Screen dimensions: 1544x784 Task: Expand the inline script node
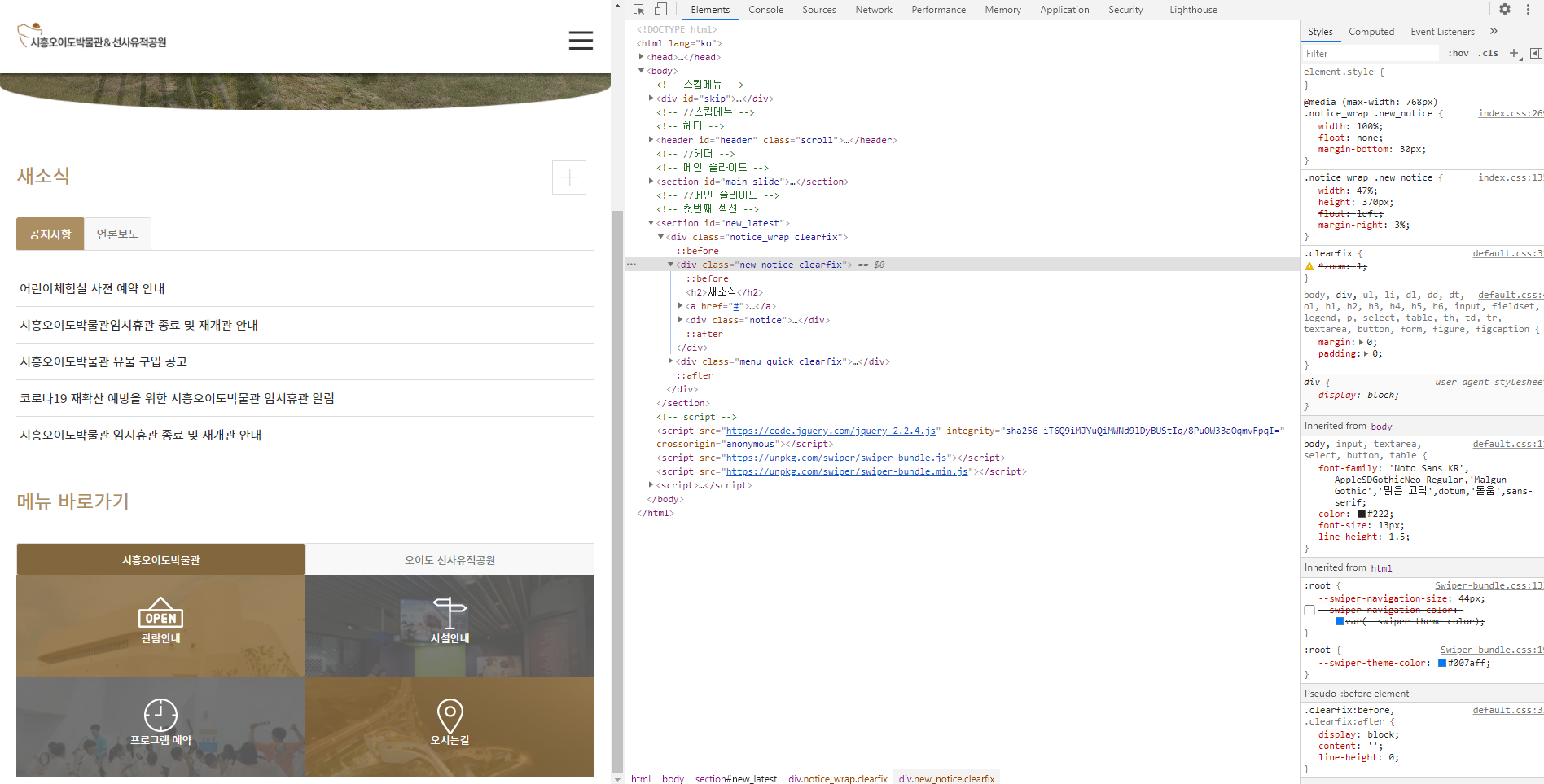tap(651, 485)
